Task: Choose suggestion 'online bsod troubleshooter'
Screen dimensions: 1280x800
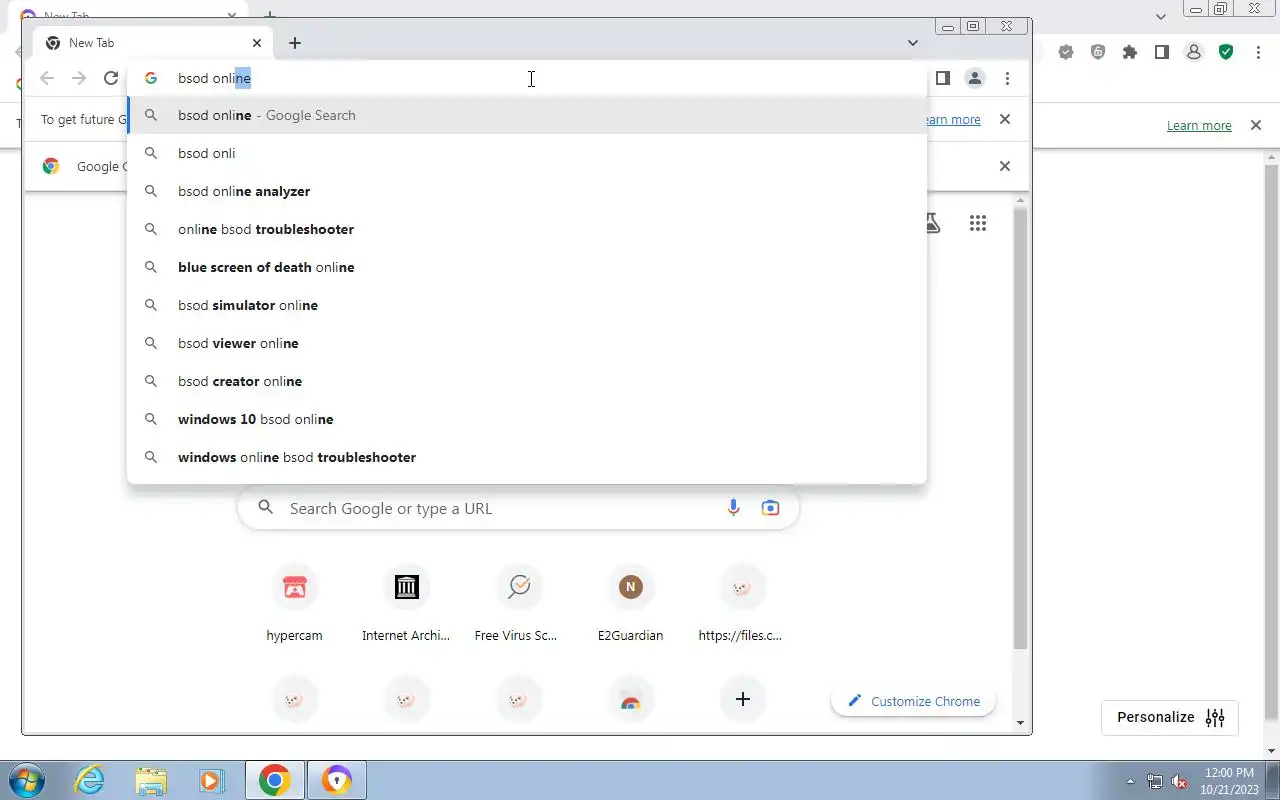Action: tap(527, 229)
